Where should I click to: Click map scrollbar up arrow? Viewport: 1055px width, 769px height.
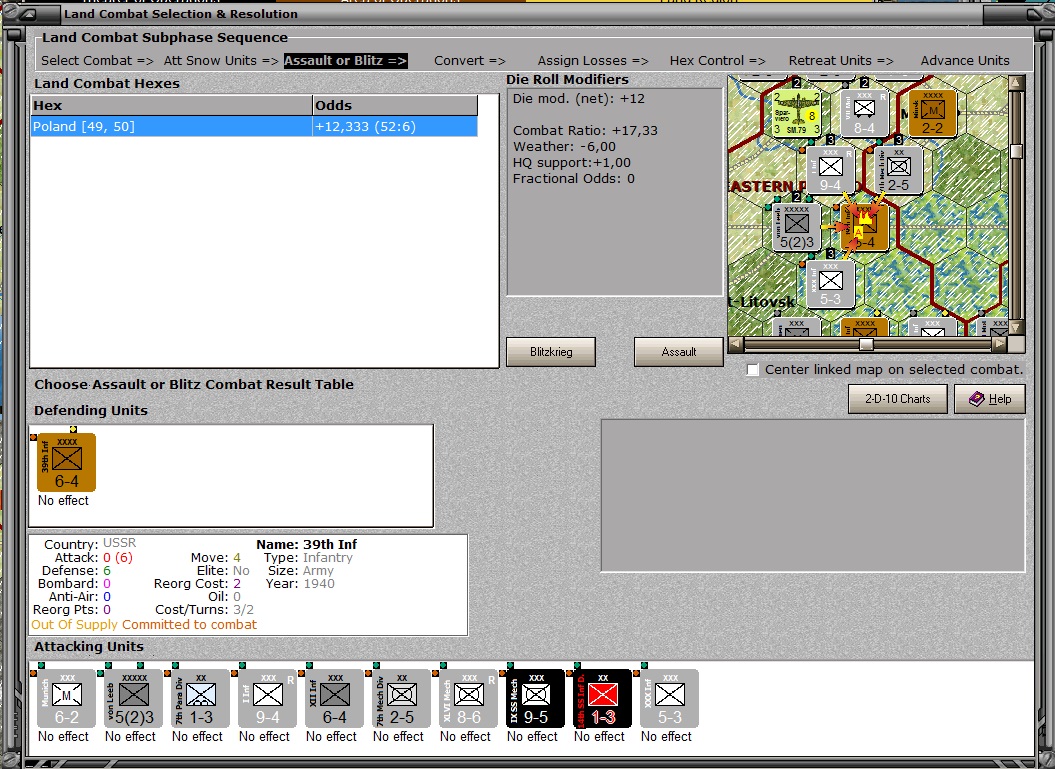[x=1017, y=83]
